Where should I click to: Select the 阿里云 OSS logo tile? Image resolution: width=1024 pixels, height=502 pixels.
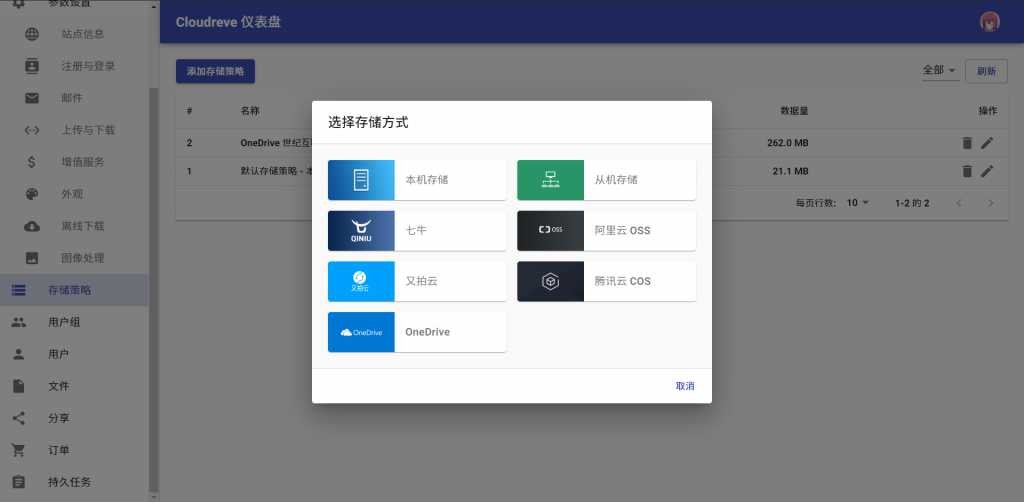point(550,231)
